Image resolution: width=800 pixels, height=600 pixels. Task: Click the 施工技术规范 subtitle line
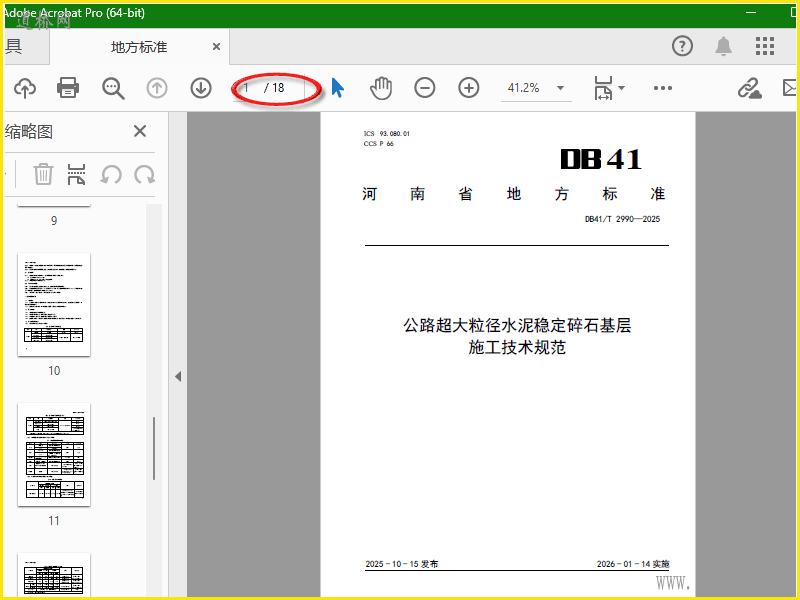[517, 347]
